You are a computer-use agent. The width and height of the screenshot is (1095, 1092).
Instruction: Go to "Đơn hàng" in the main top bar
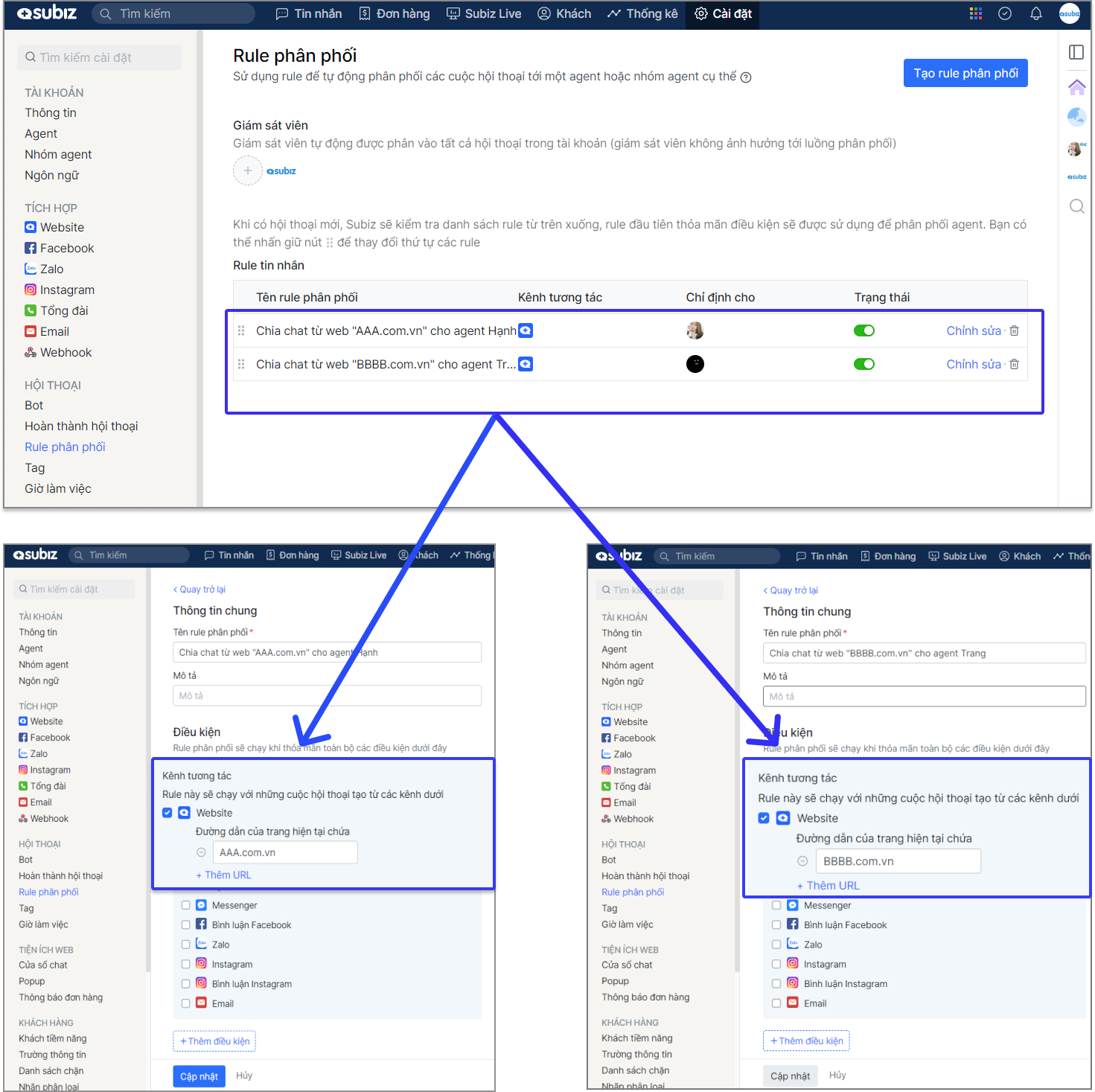395,13
